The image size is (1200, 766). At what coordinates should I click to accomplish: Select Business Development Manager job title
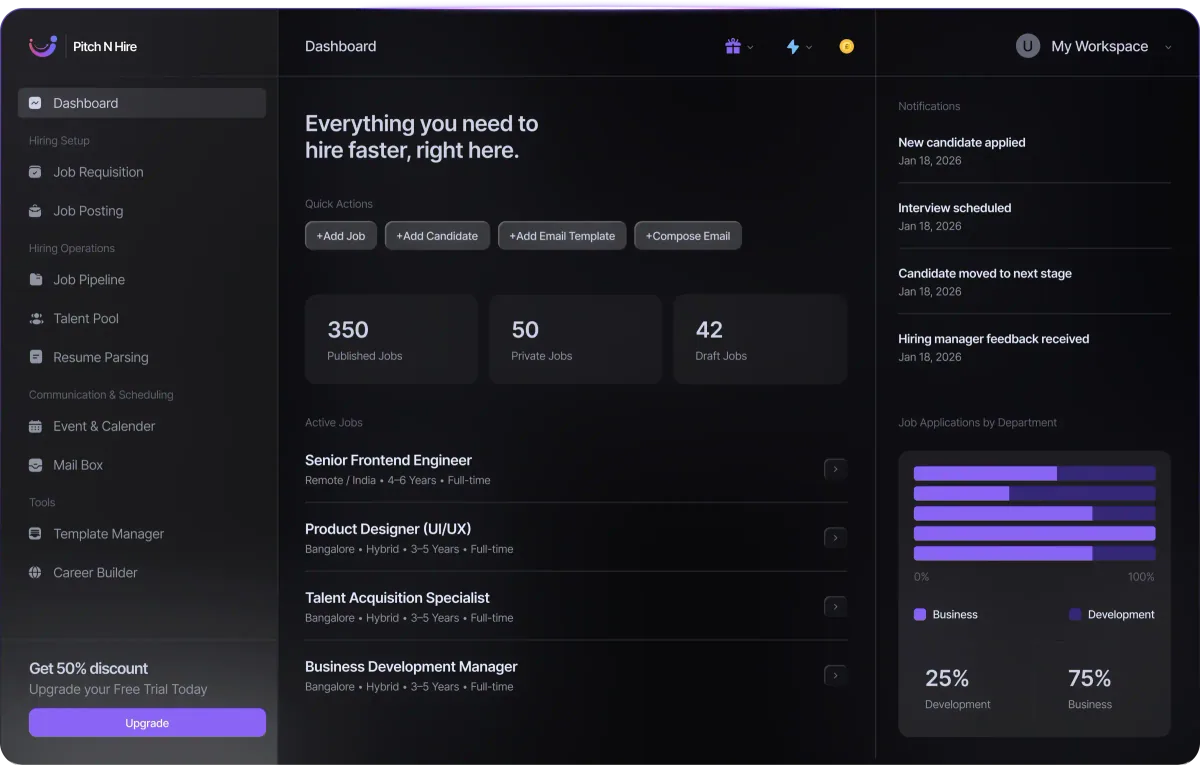point(411,667)
